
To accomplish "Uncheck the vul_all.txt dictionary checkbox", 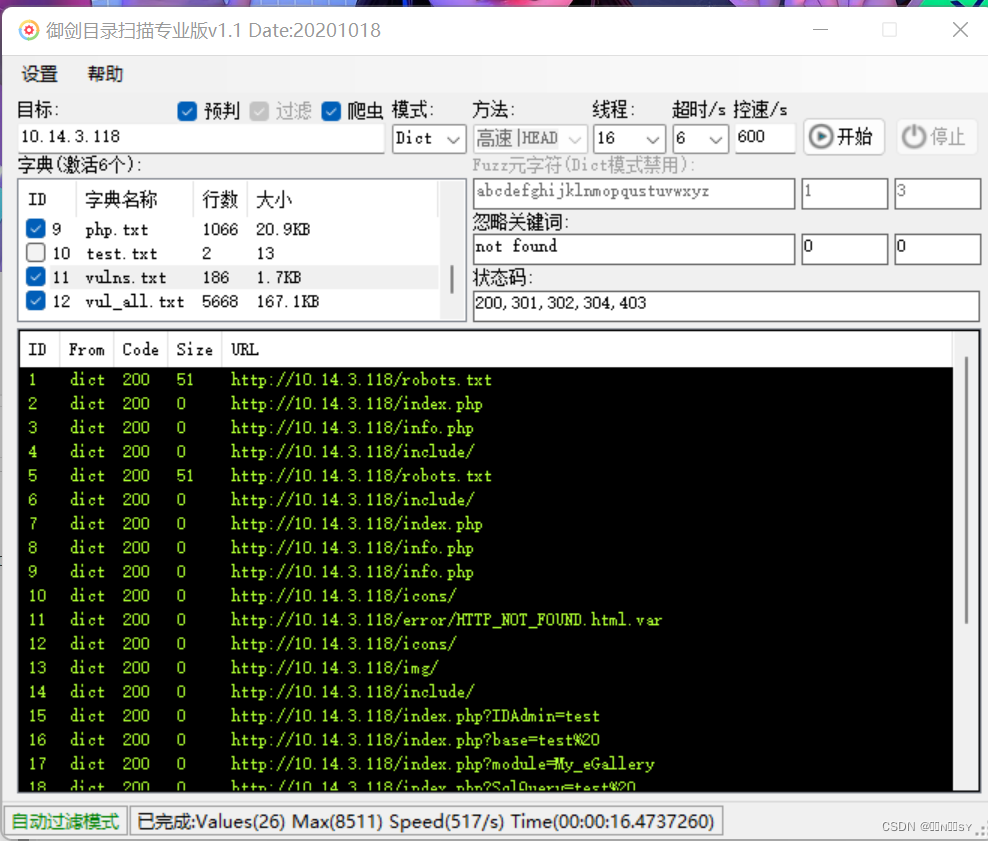I will tap(33, 301).
